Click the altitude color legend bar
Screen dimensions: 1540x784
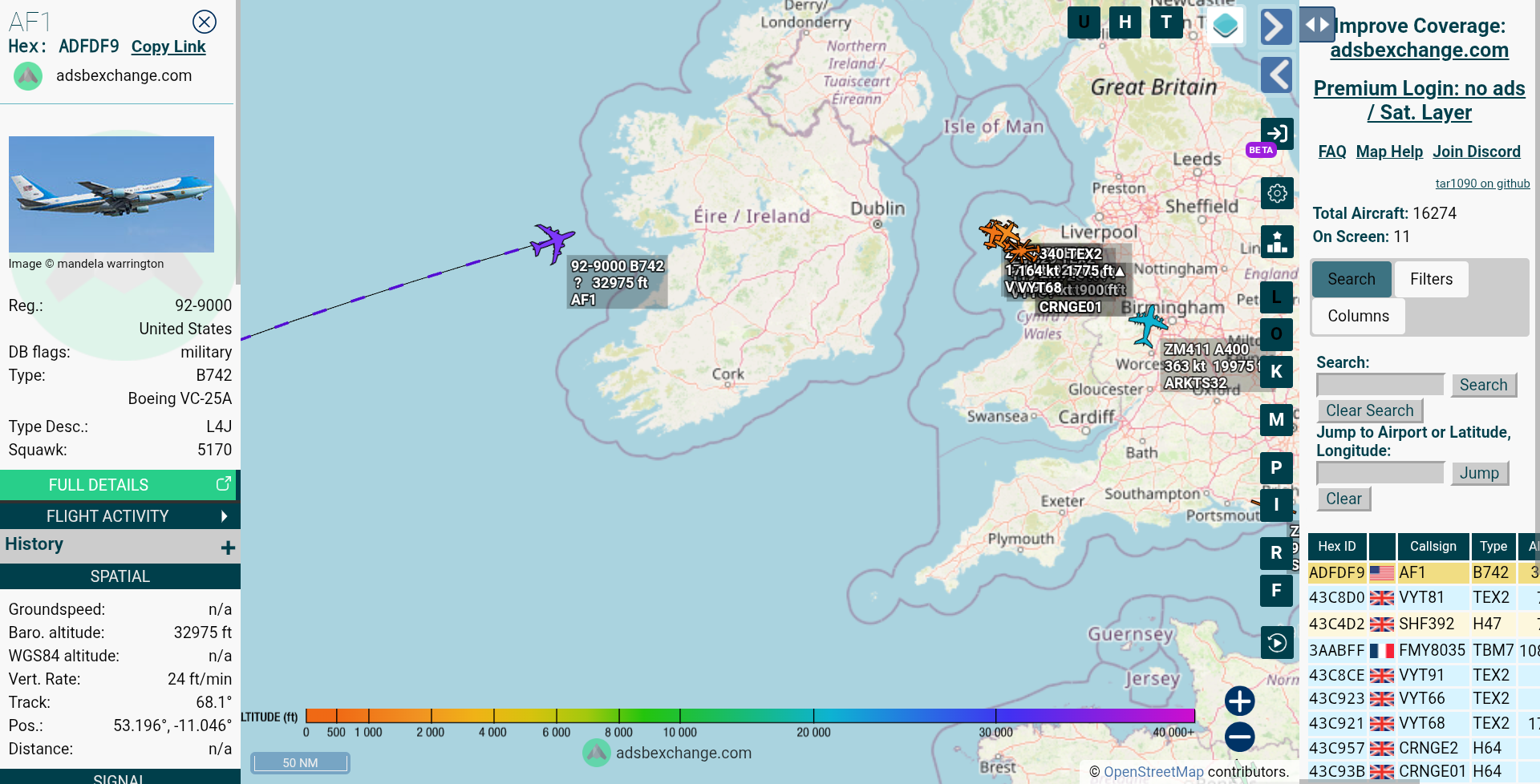(x=750, y=715)
